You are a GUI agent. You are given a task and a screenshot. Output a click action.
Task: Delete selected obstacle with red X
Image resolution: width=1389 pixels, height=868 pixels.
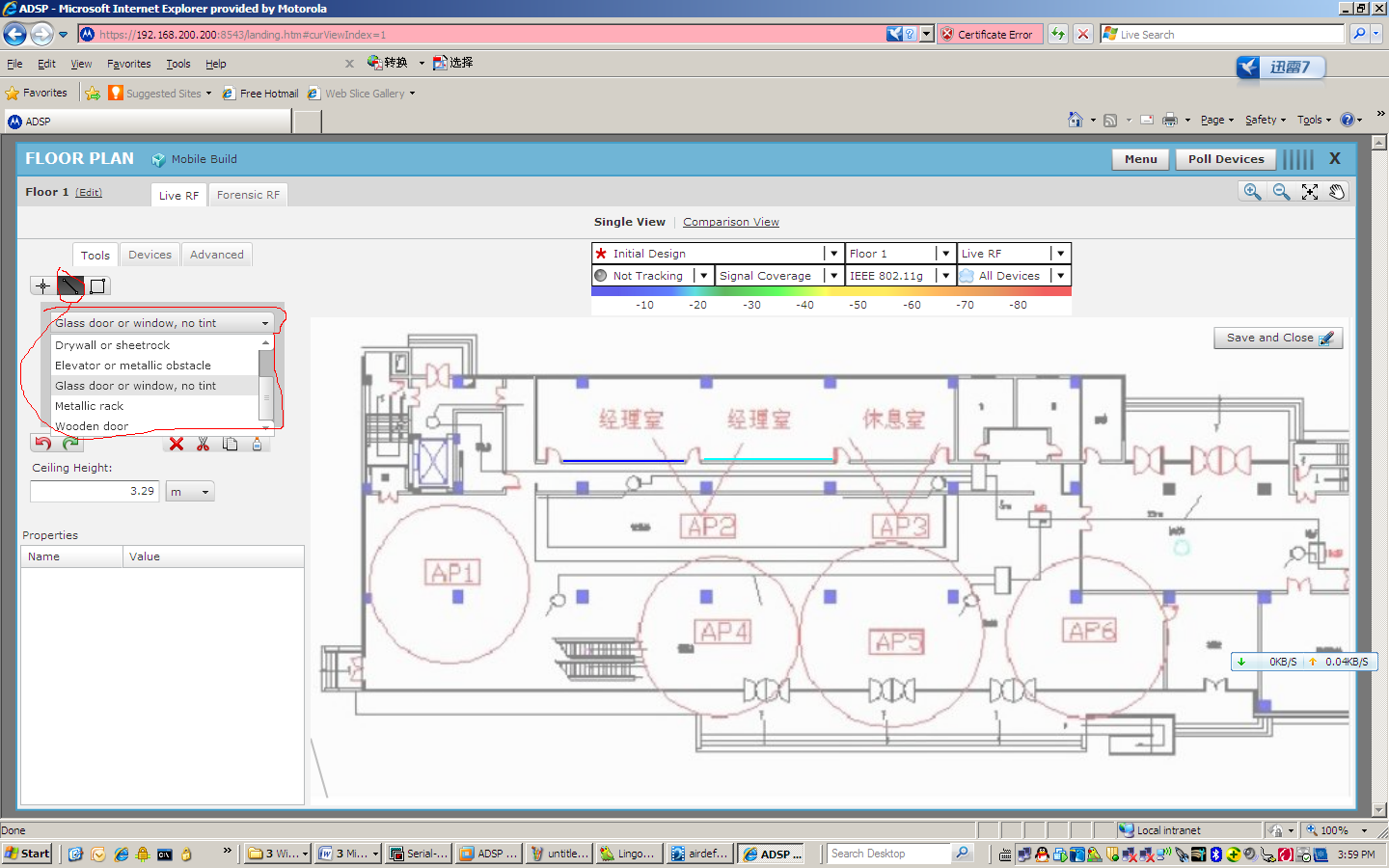177,444
